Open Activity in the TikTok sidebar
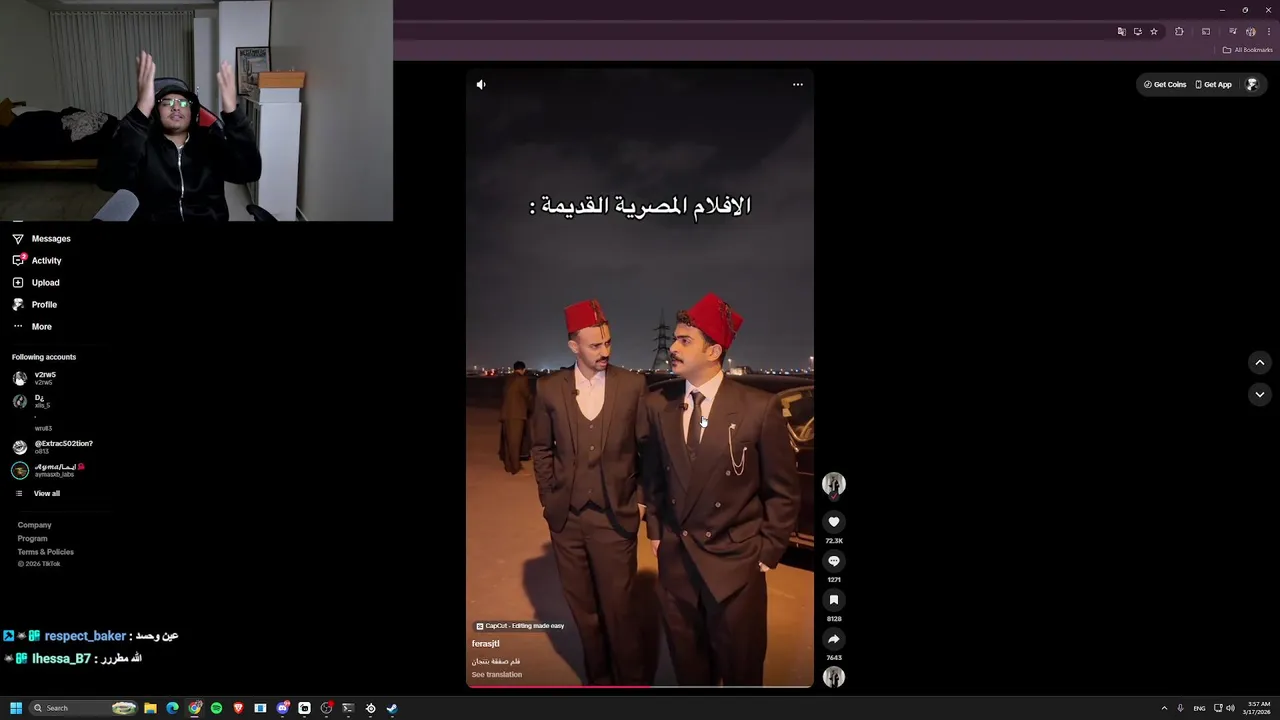Image resolution: width=1280 pixels, height=720 pixels. 38,261
